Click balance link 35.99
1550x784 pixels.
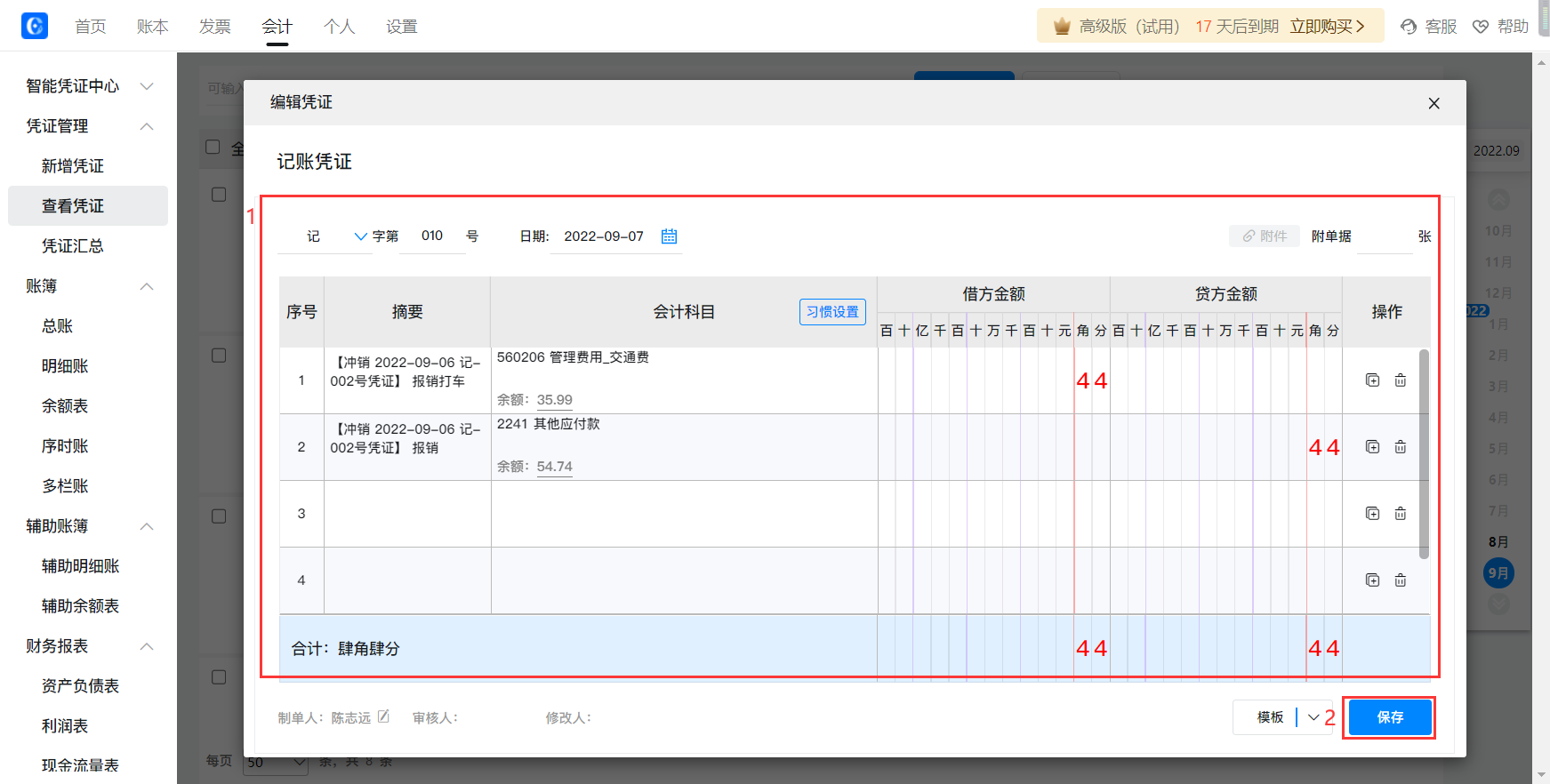pyautogui.click(x=555, y=400)
